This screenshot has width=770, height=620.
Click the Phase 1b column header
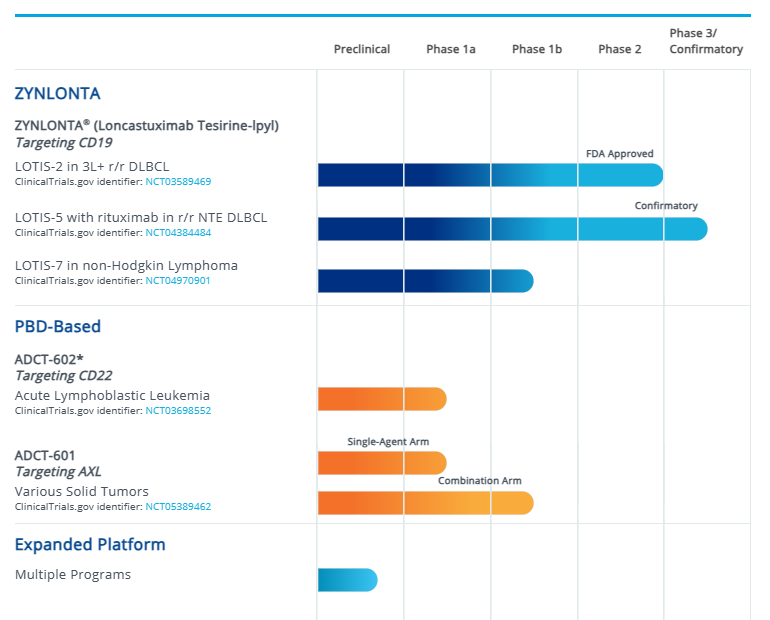coord(537,49)
